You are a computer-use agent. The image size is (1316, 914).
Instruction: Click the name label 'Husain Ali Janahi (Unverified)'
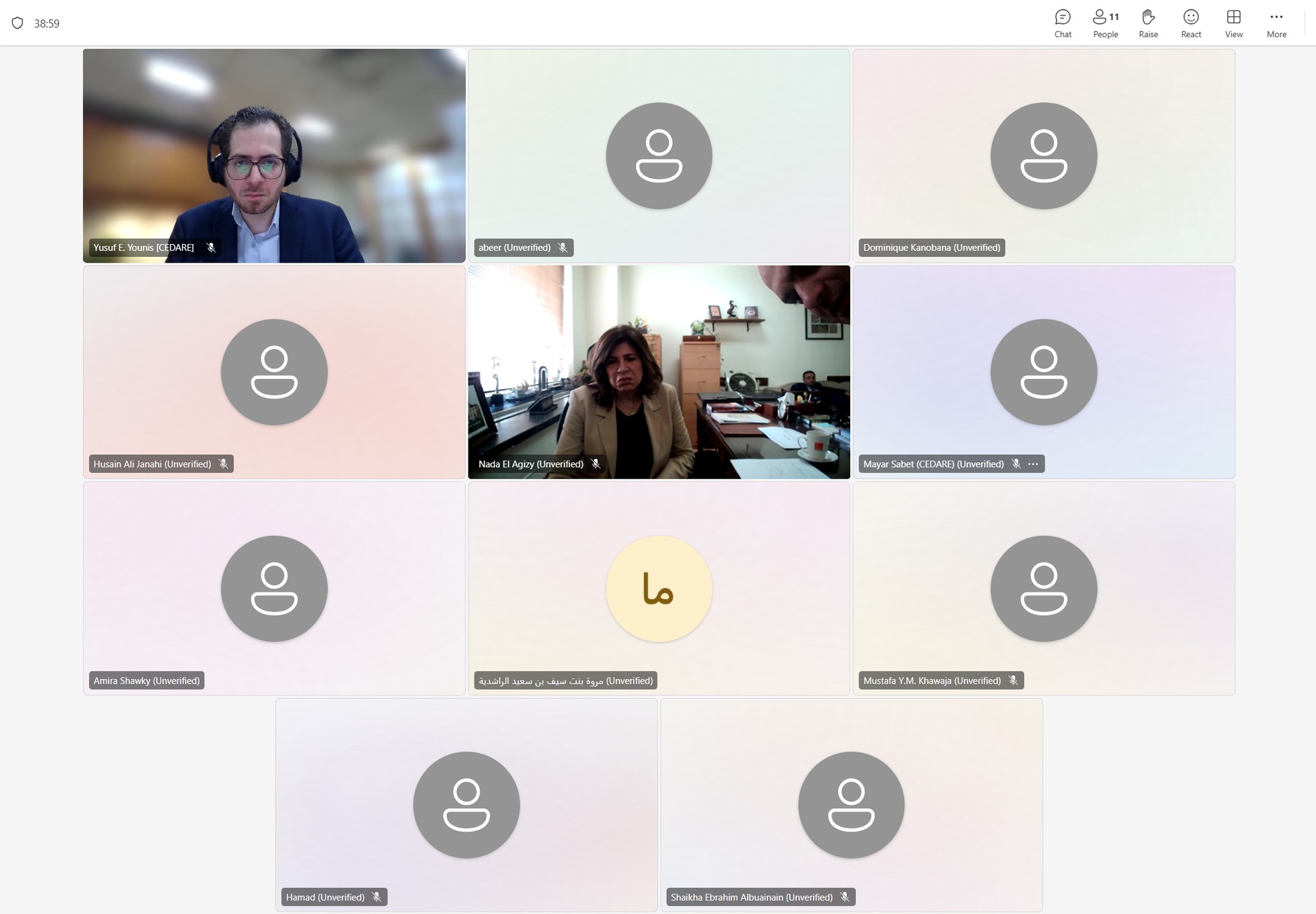pos(152,464)
